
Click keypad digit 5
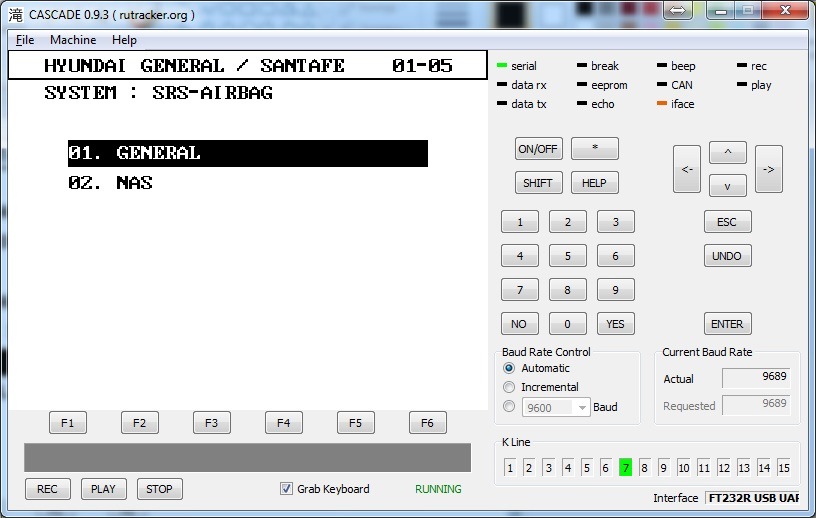[x=568, y=256]
